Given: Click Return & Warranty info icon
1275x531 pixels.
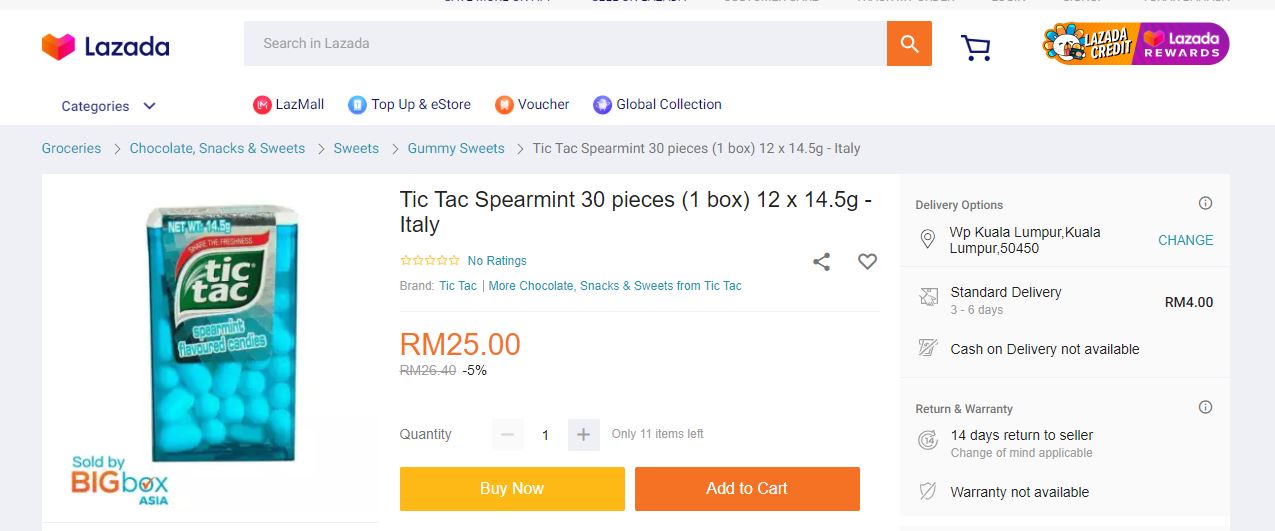Looking at the screenshot, I should (1205, 407).
